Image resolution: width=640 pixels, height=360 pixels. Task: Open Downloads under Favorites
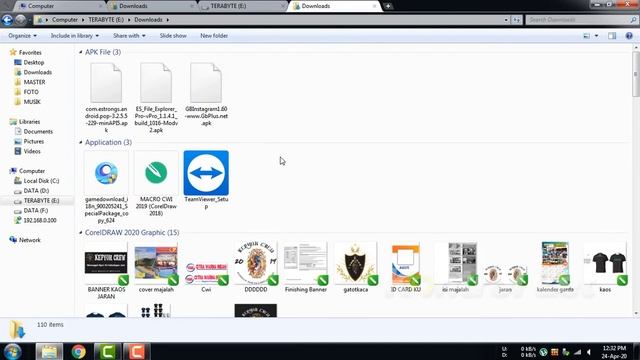tap(37, 72)
